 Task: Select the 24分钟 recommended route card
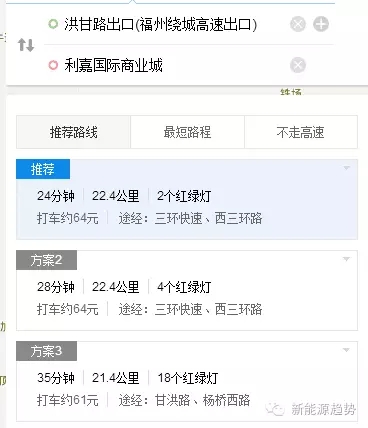pyautogui.click(x=187, y=199)
